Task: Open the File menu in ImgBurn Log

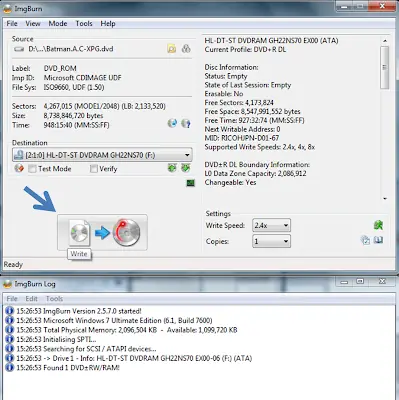Action: (12, 299)
